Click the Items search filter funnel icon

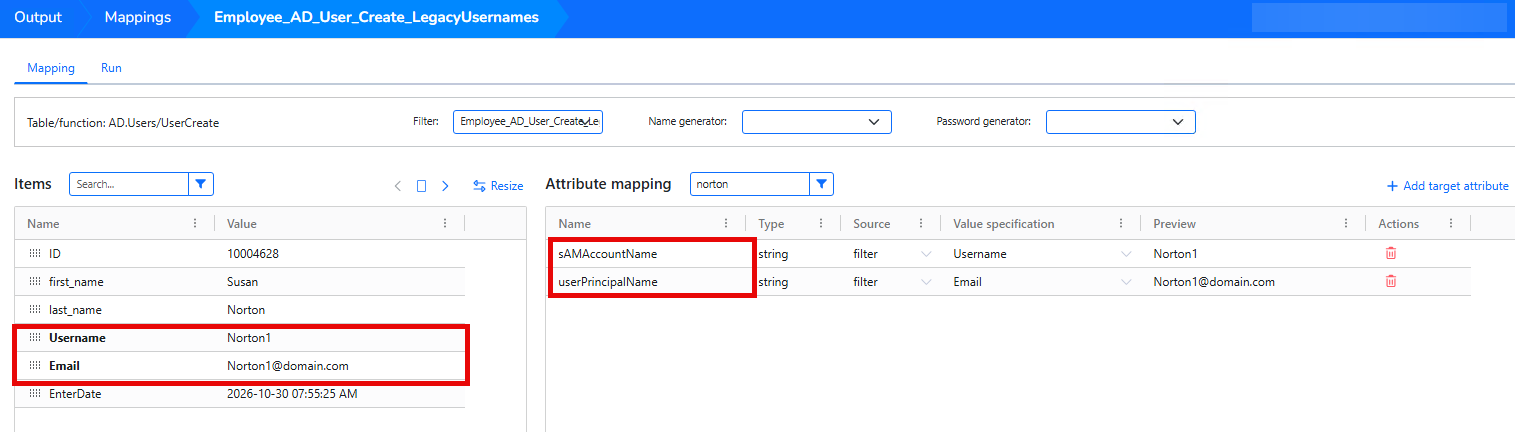201,184
